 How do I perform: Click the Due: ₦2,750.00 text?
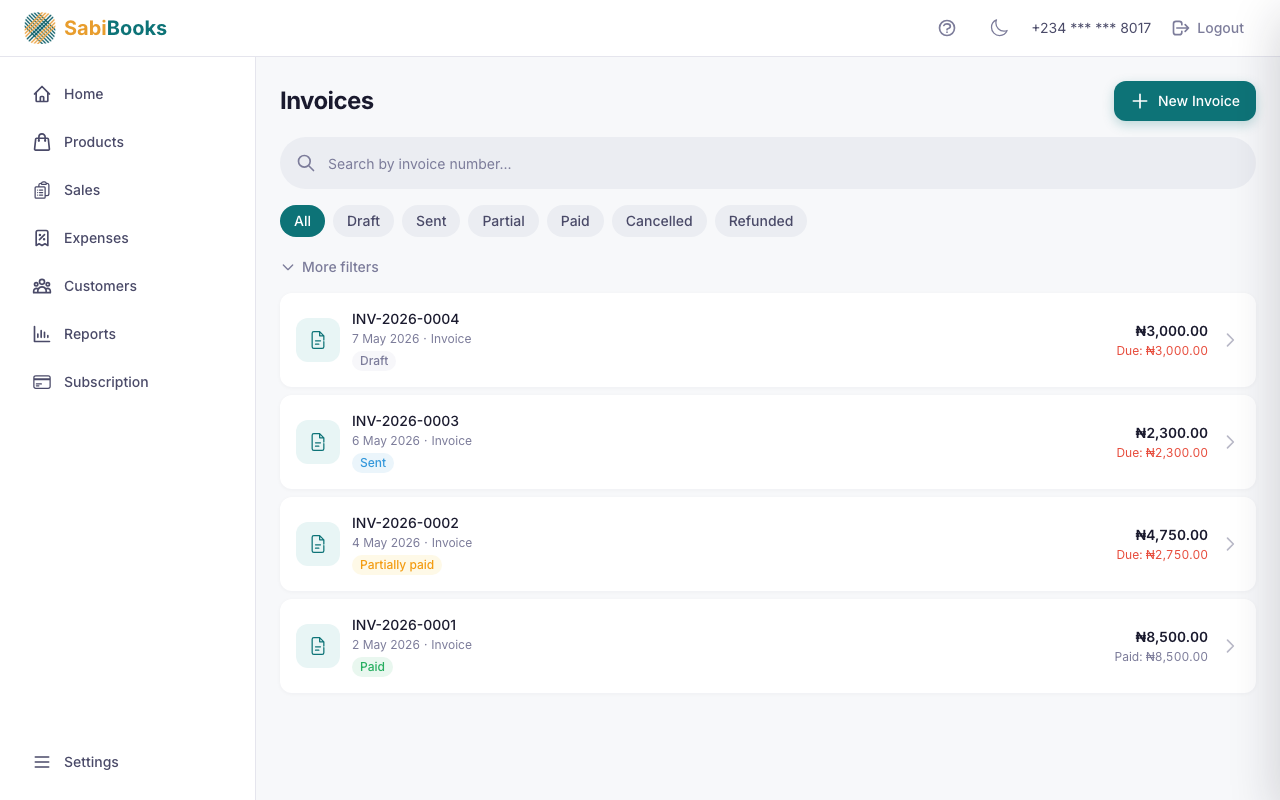click(1162, 555)
